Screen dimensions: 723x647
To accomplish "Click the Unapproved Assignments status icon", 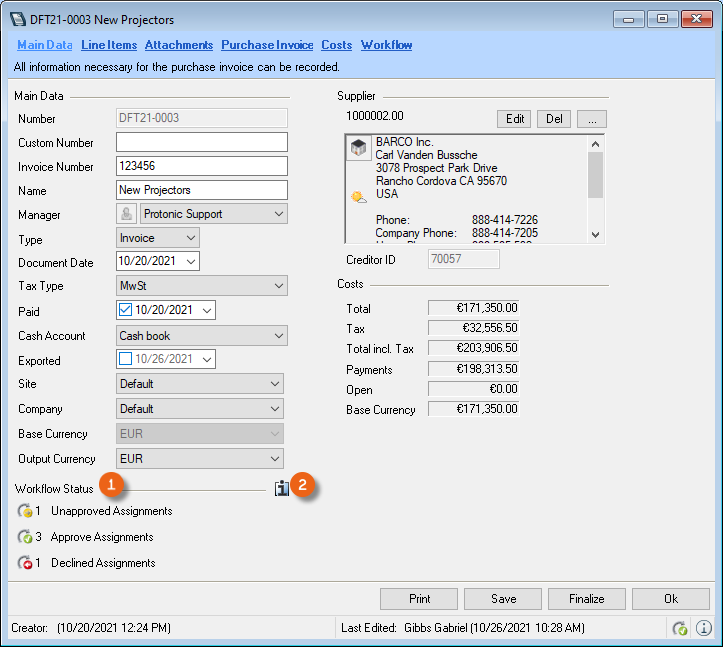I will click(x=25, y=511).
